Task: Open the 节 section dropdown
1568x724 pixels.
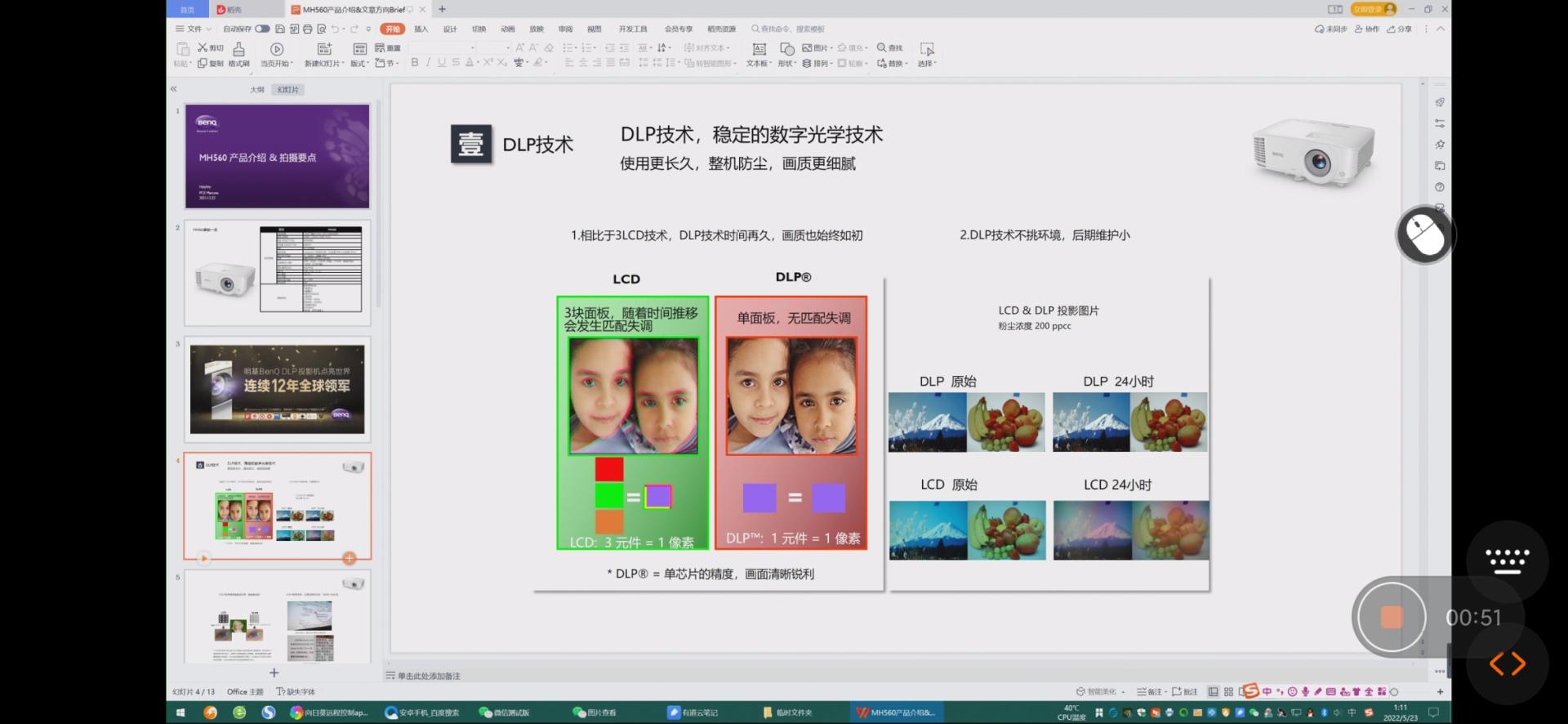Action: 385,63
